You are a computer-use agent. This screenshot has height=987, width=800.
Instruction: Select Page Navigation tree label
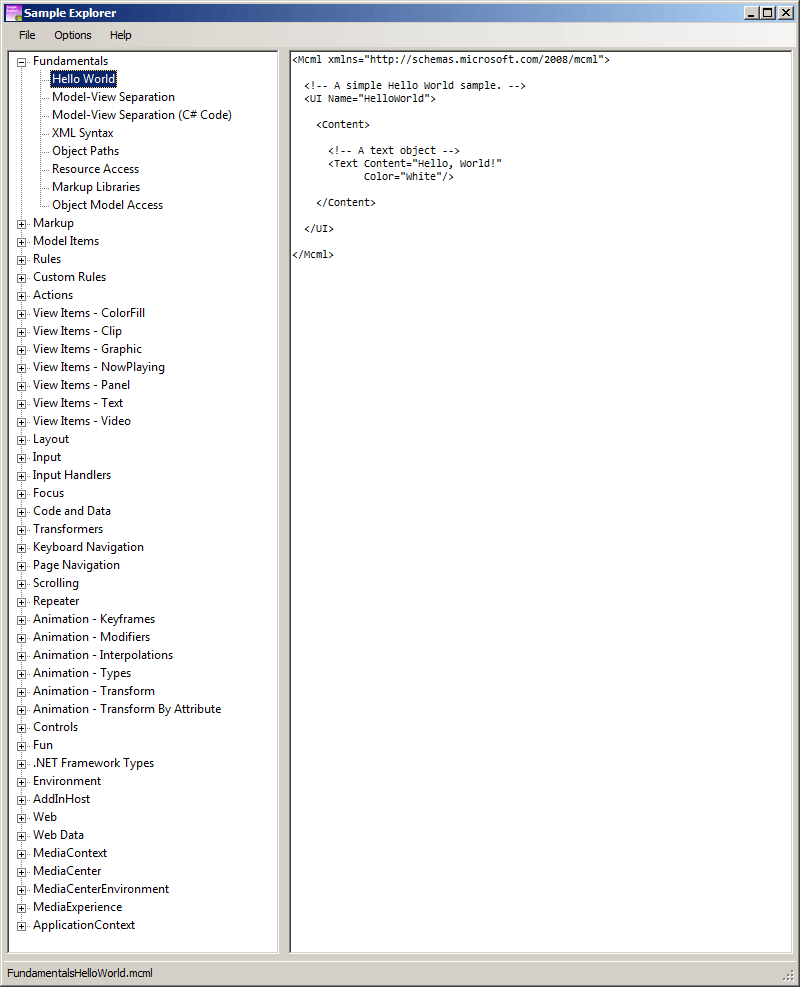[76, 565]
